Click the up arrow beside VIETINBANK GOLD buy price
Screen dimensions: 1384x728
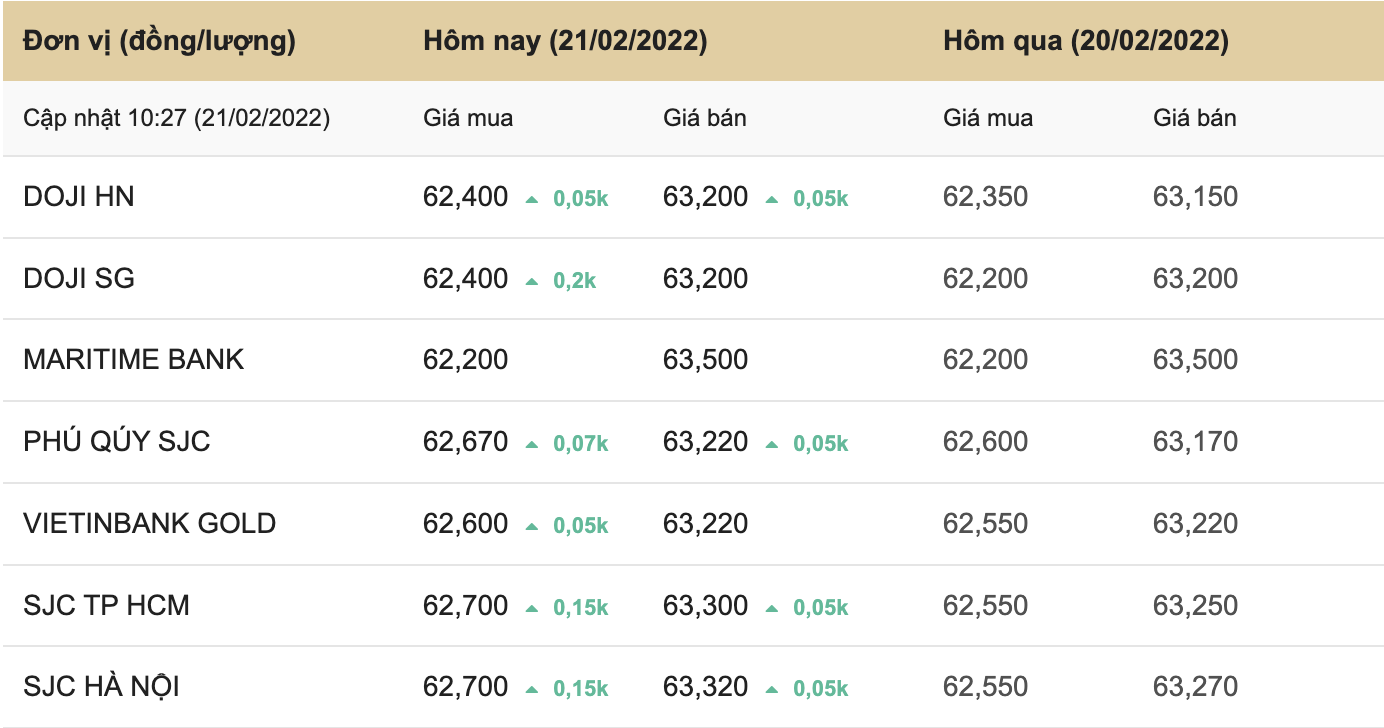[532, 526]
